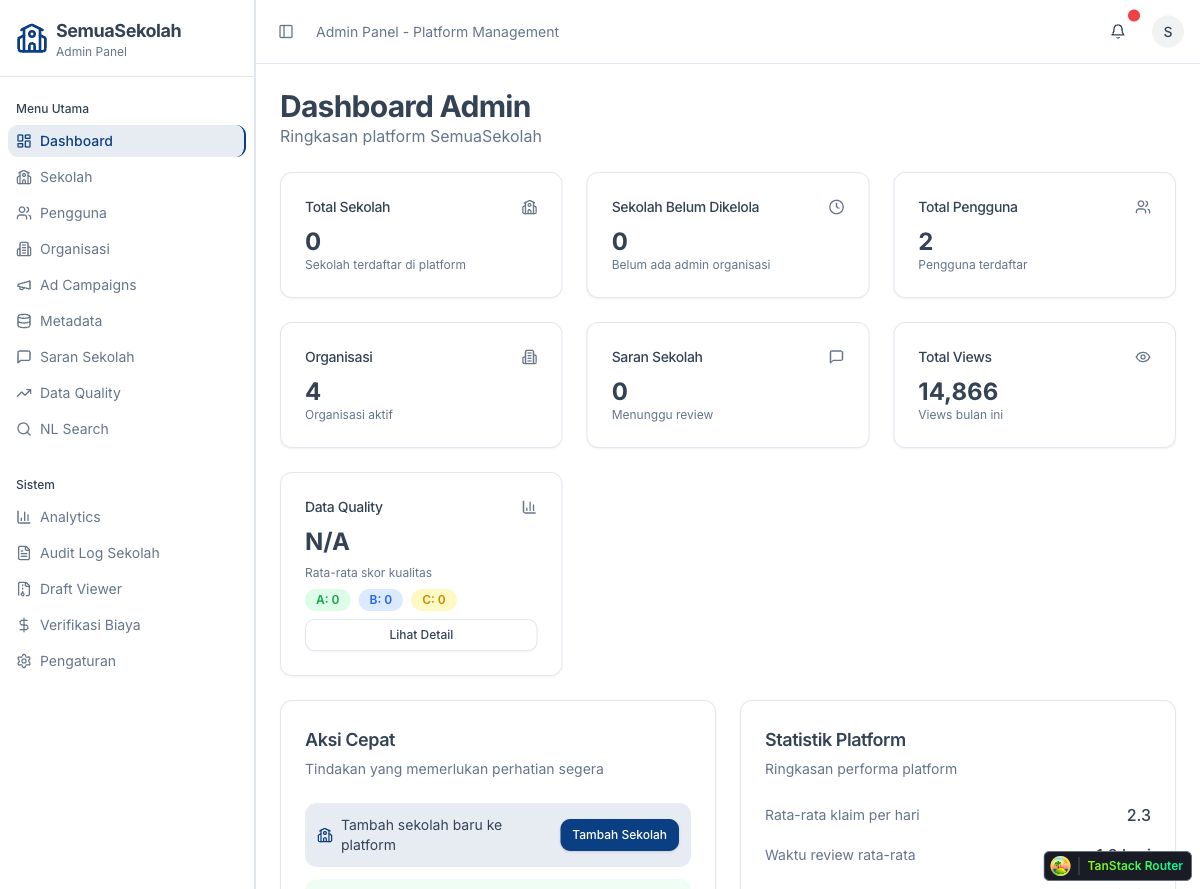1200x889 pixels.
Task: Click the SemuaSekolah logo icon
Action: click(31, 37)
